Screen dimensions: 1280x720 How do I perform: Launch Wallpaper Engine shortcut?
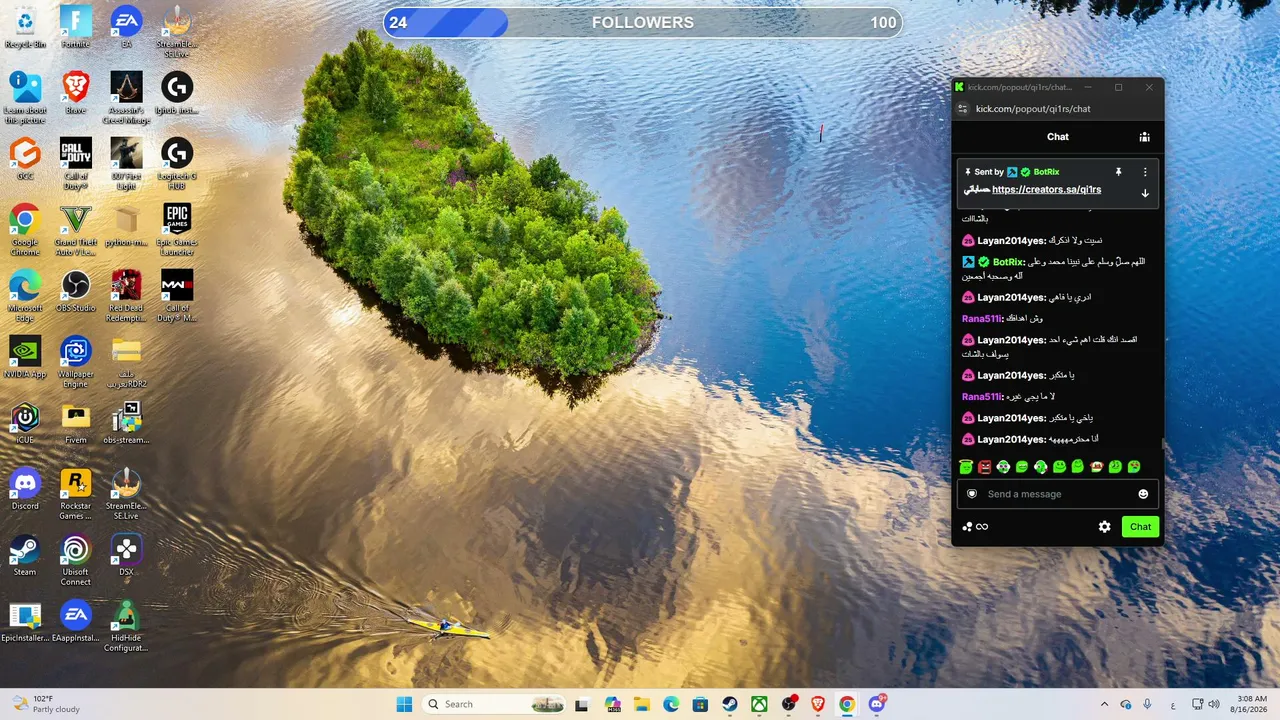[76, 362]
